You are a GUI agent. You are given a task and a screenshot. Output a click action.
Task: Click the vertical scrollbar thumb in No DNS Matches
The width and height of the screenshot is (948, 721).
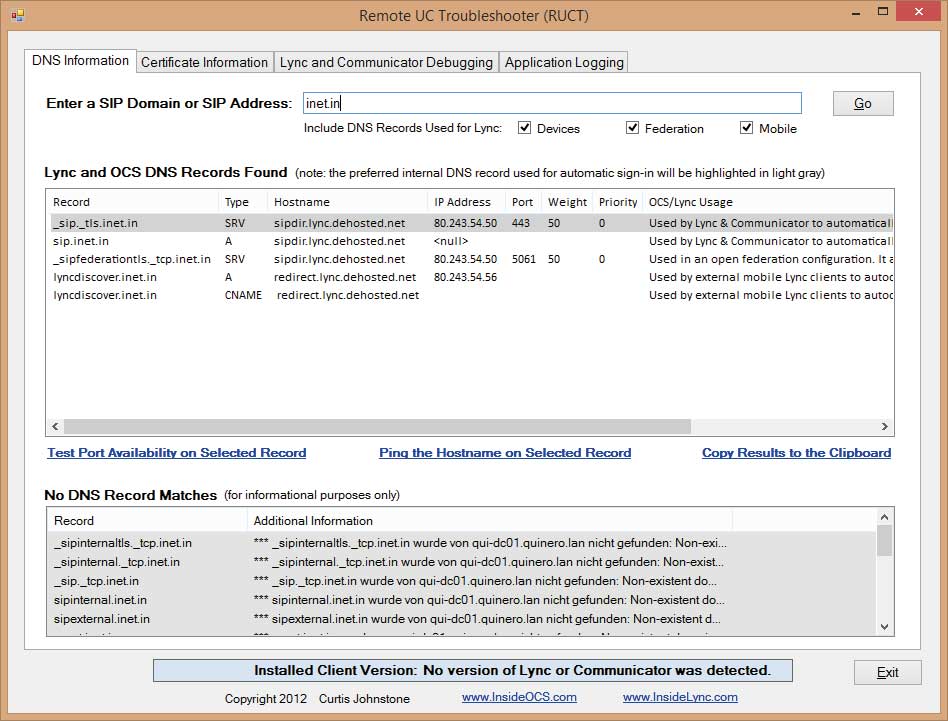[885, 540]
